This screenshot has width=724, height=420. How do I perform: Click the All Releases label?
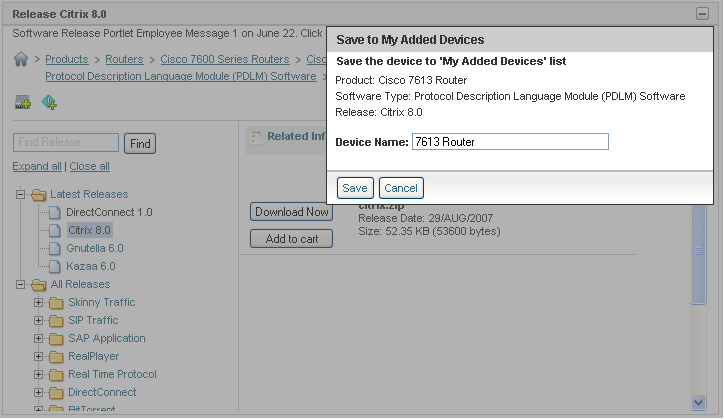80,284
